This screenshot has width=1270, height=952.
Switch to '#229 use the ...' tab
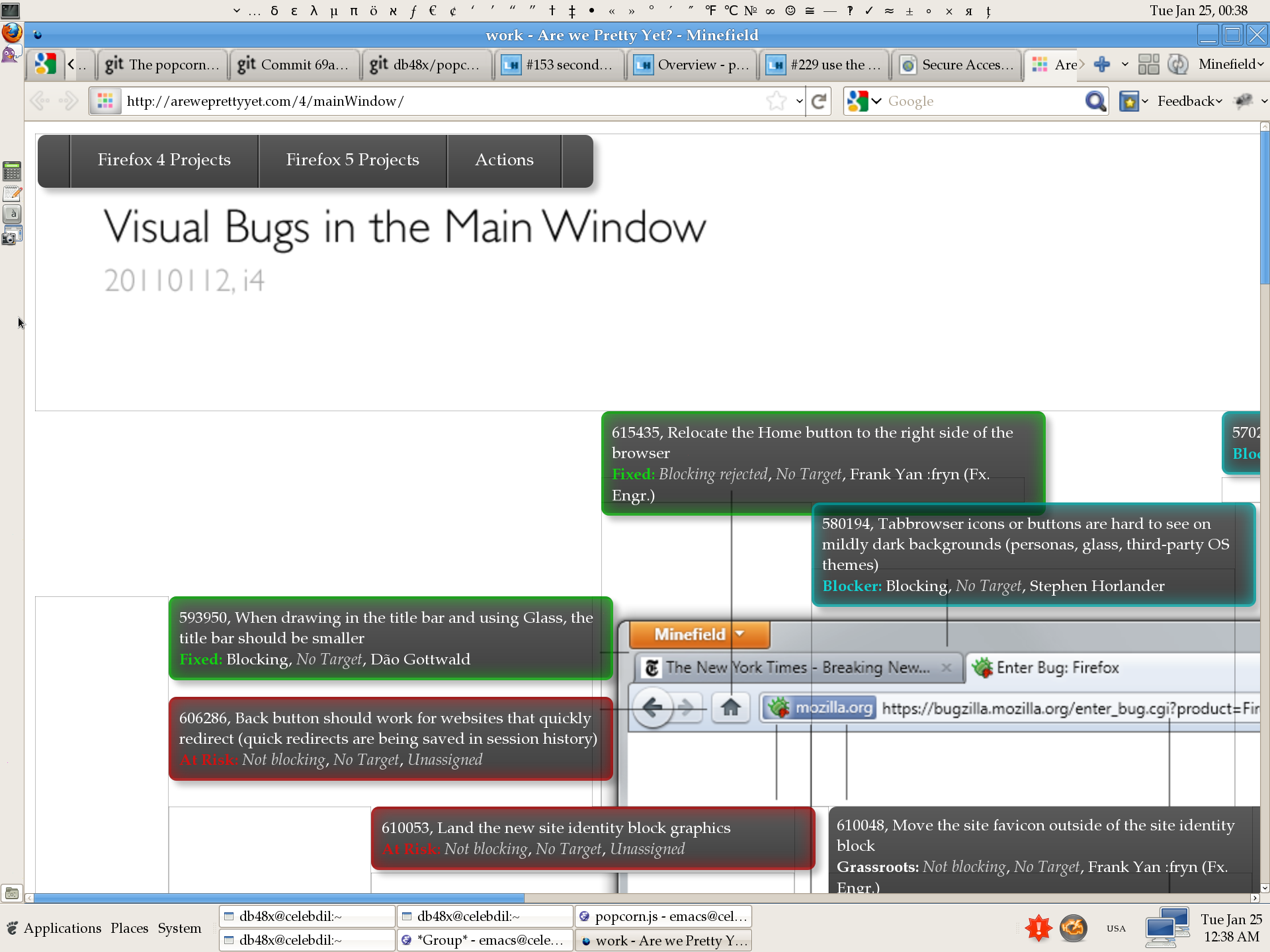click(824, 64)
